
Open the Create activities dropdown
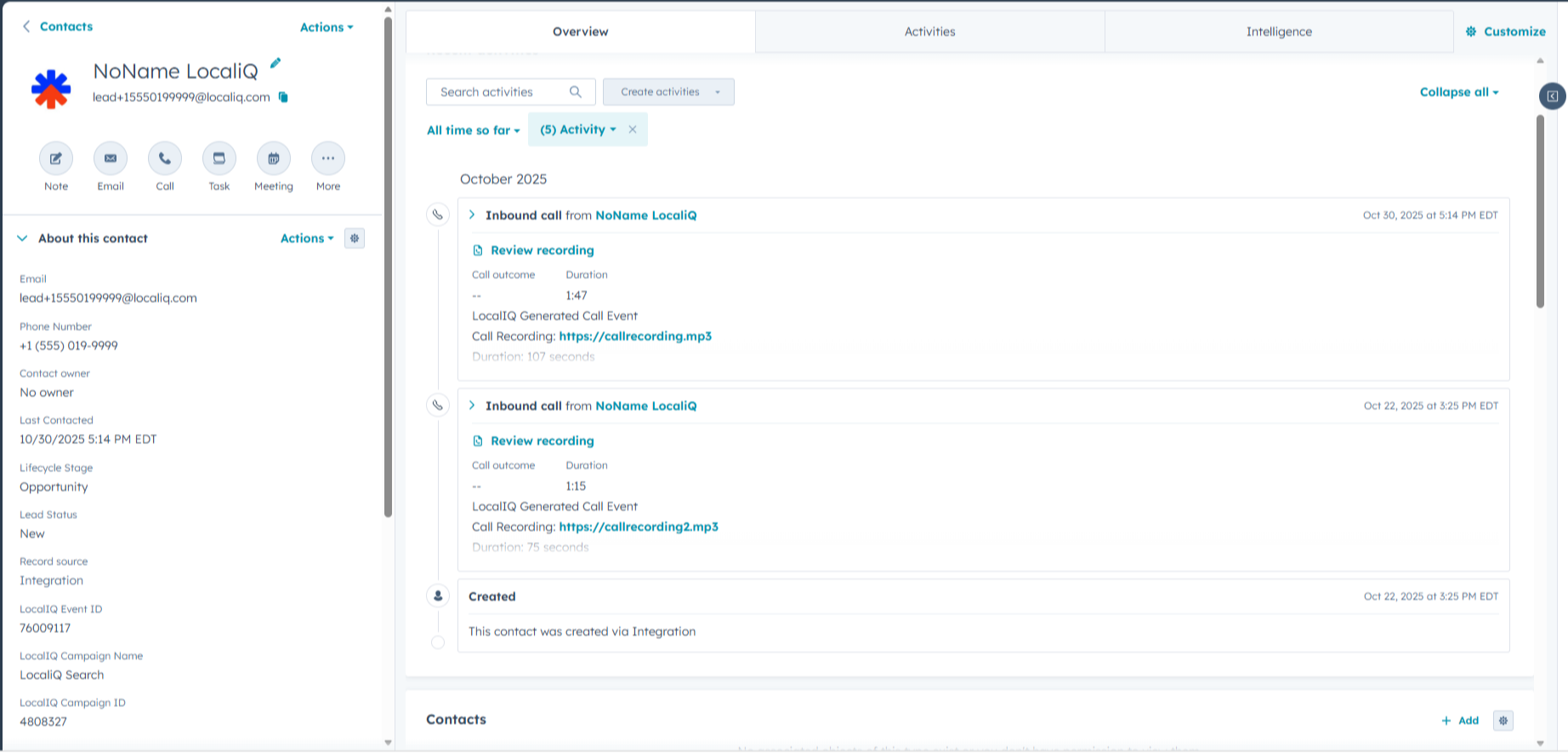[x=668, y=92]
